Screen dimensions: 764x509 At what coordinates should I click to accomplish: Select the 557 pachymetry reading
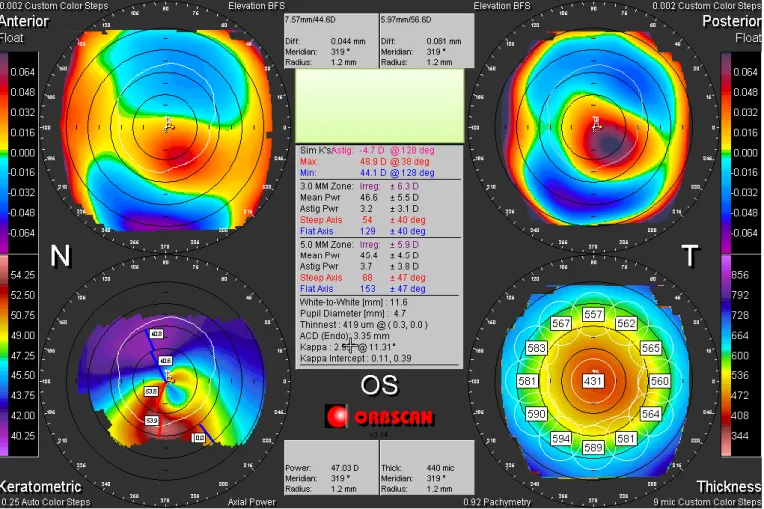[x=593, y=314]
